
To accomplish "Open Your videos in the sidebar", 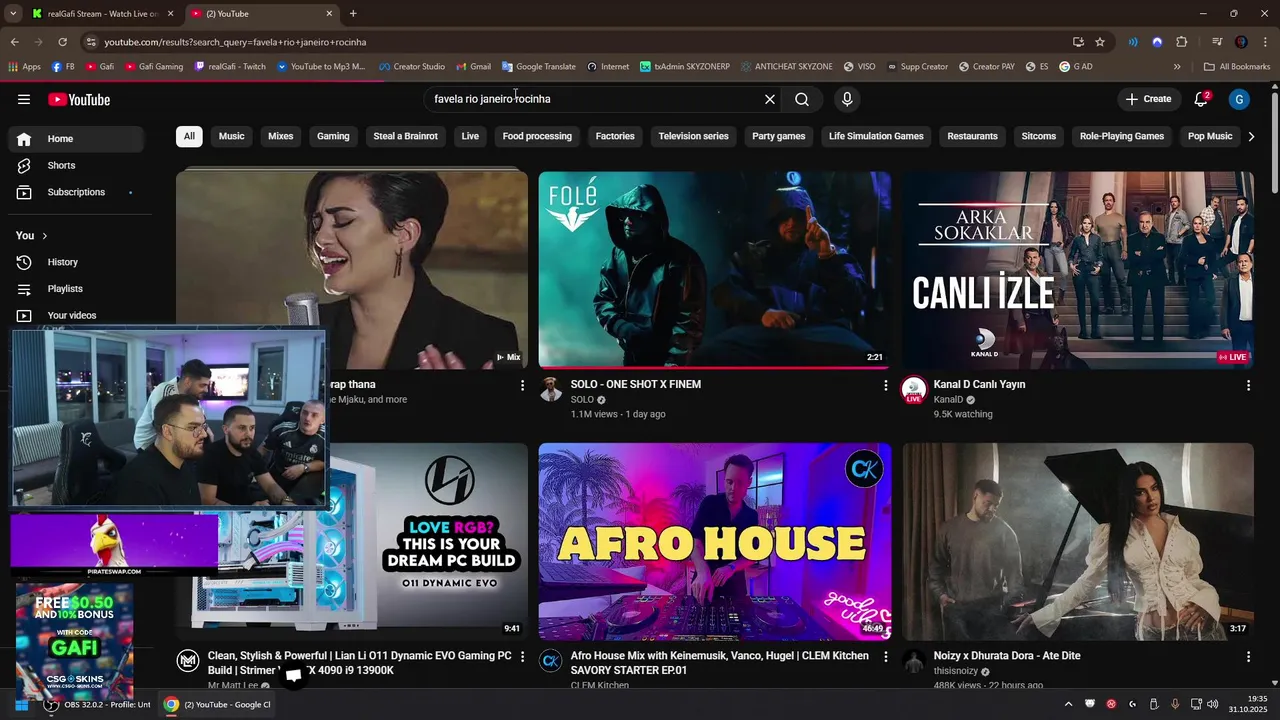I will (76, 315).
